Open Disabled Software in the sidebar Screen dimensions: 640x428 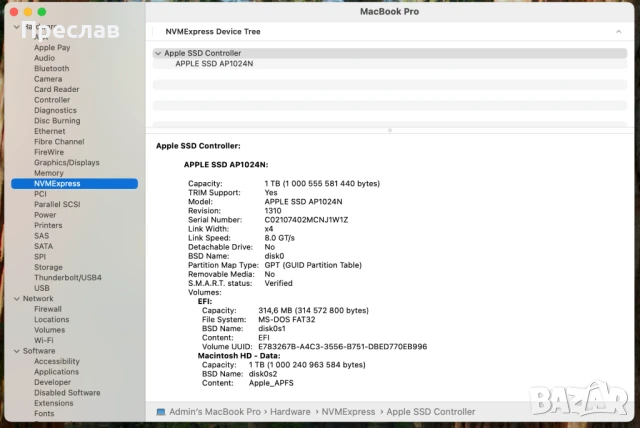pyautogui.click(x=67, y=393)
